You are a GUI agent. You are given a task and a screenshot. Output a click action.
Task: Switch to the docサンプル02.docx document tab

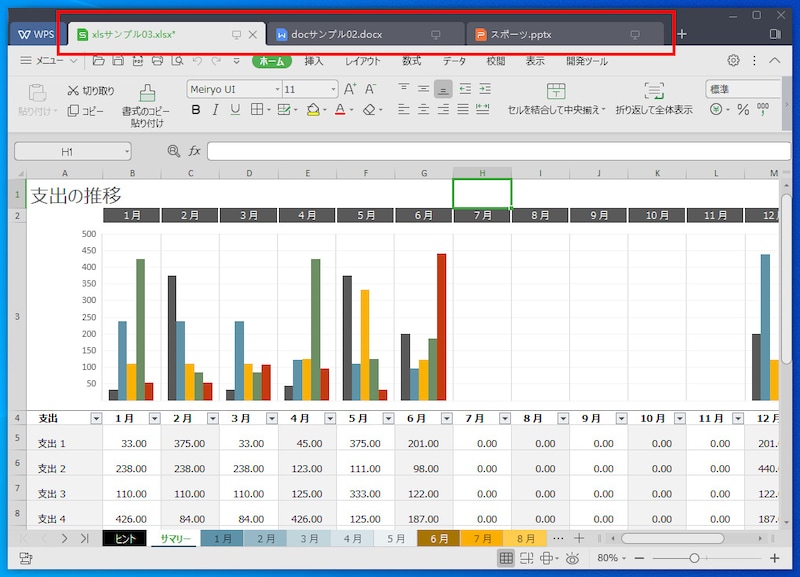365,35
